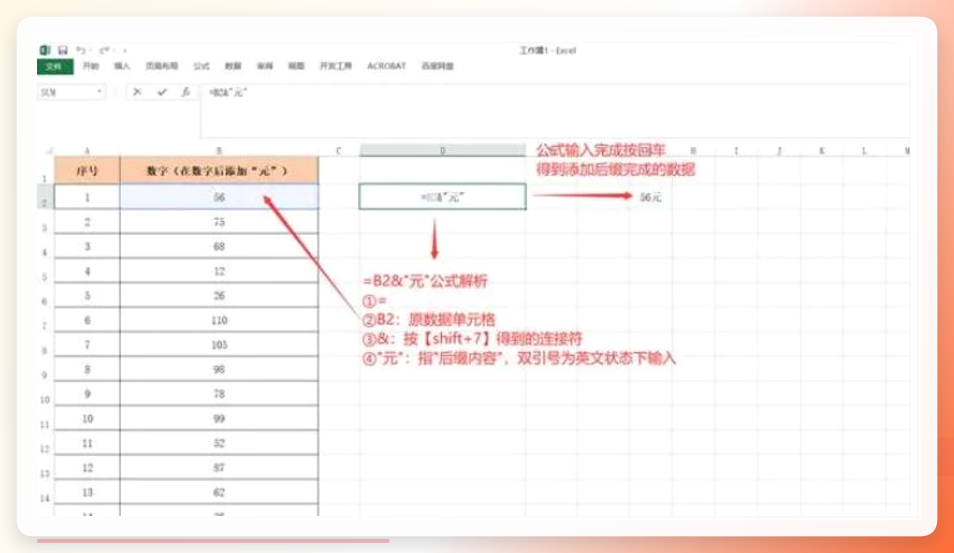Click active cell D2 containing the formula
The image size is (954, 553).
coord(442,197)
